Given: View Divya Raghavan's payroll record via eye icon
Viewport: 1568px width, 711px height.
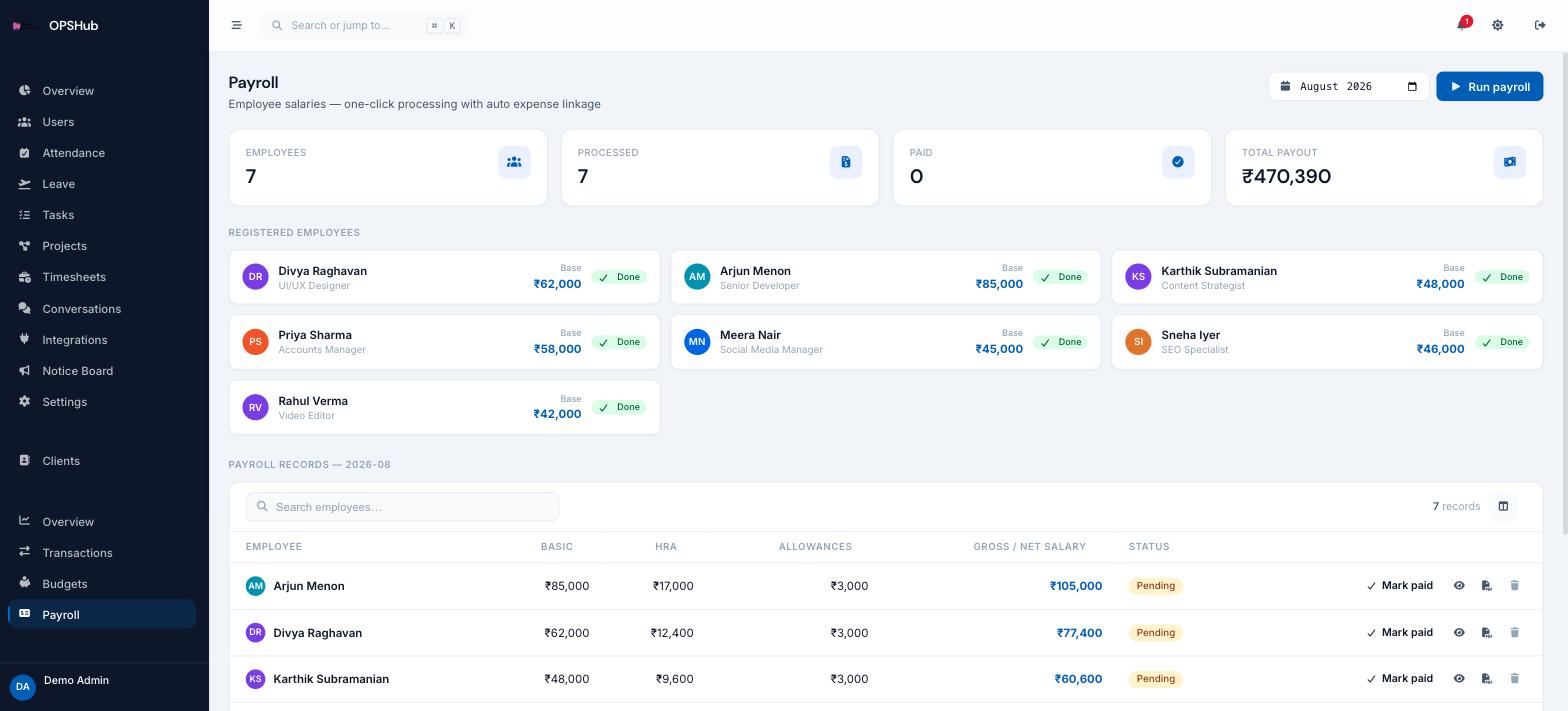Looking at the screenshot, I should [x=1459, y=633].
